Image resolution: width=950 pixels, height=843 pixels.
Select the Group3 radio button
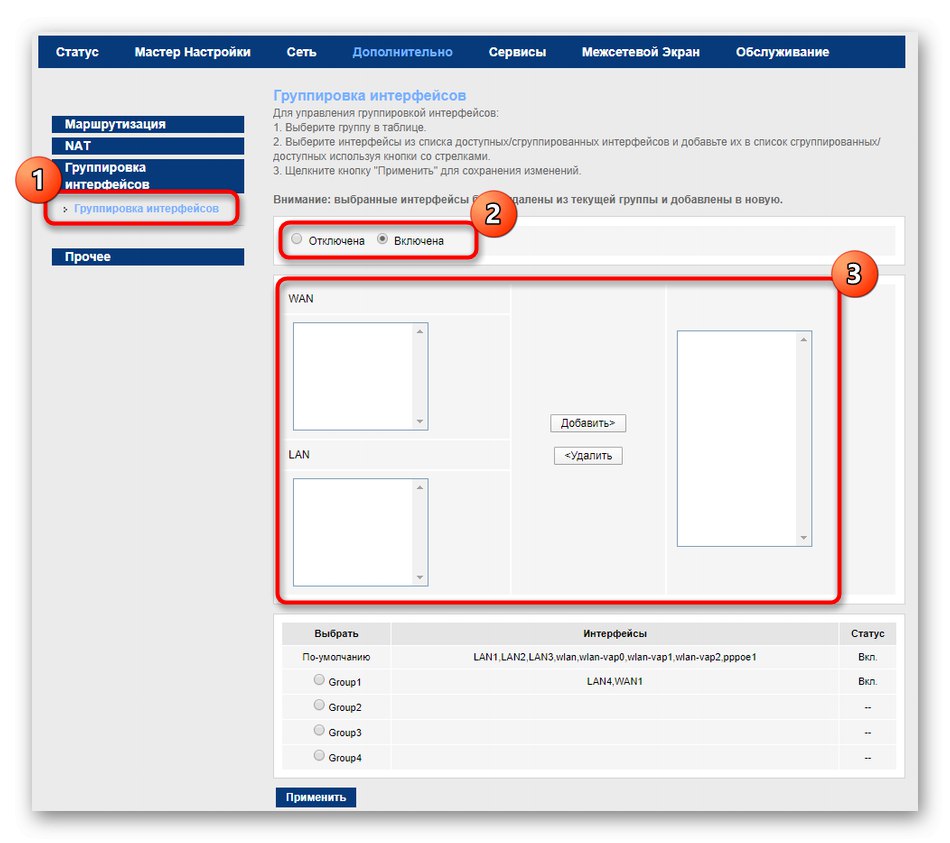pos(319,730)
